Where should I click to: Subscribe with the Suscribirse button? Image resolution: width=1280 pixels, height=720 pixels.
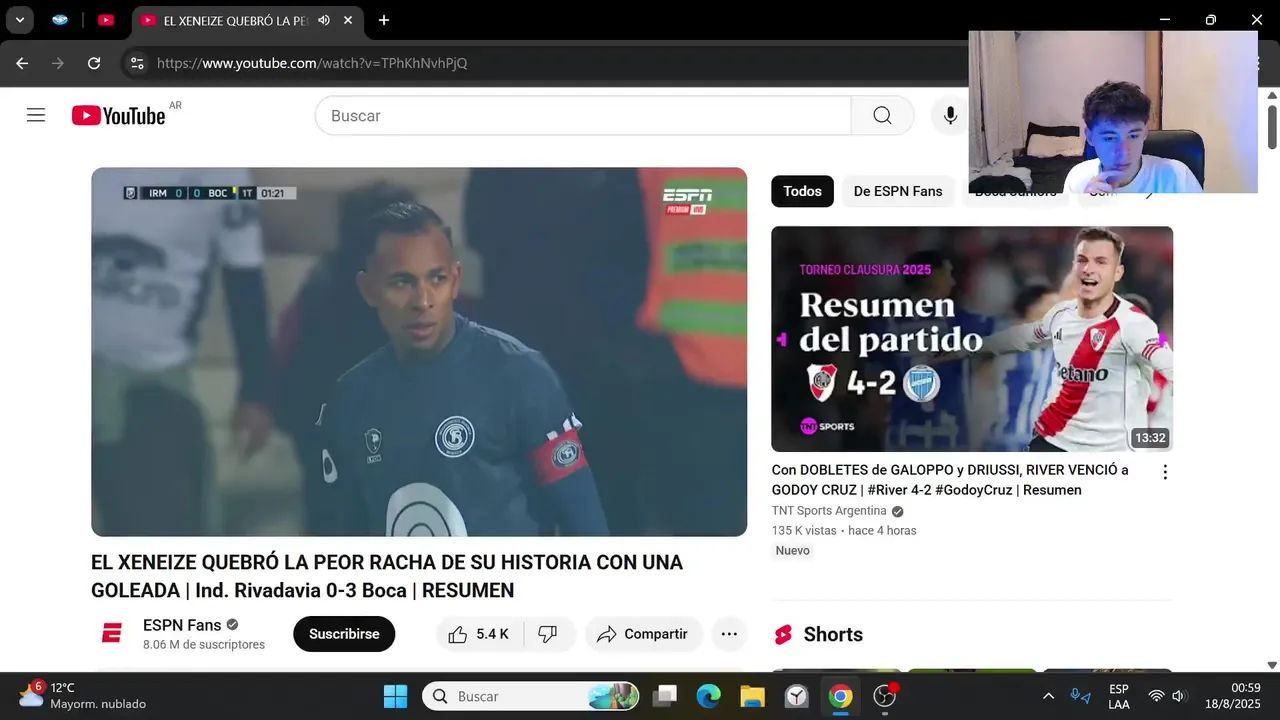pos(344,634)
